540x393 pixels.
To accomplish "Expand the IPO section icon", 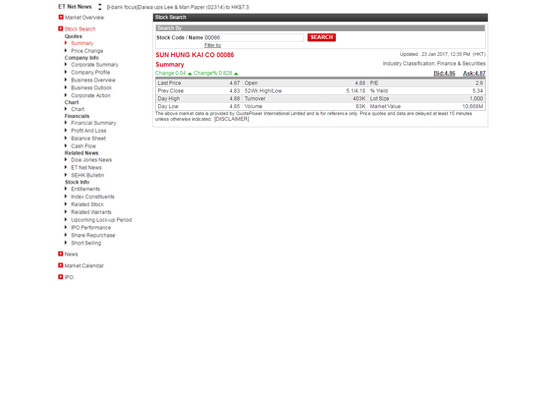I will [61, 277].
